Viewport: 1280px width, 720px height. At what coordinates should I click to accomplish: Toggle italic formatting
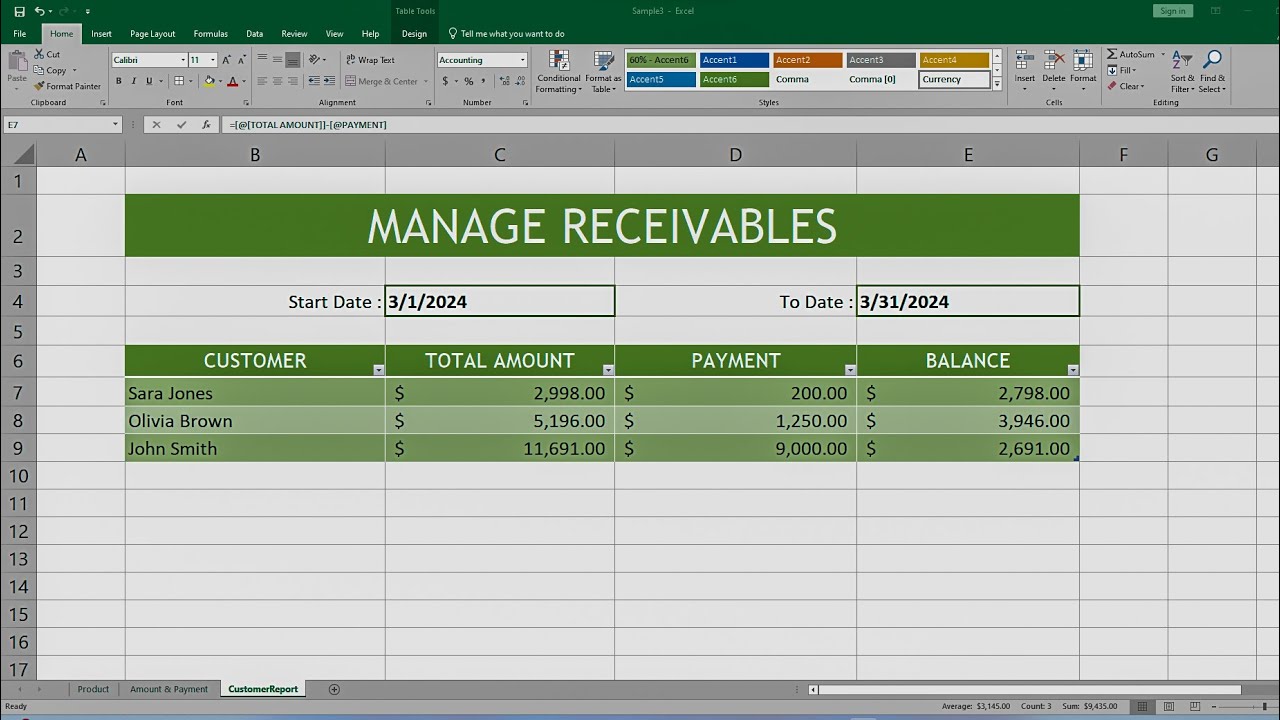click(x=134, y=81)
